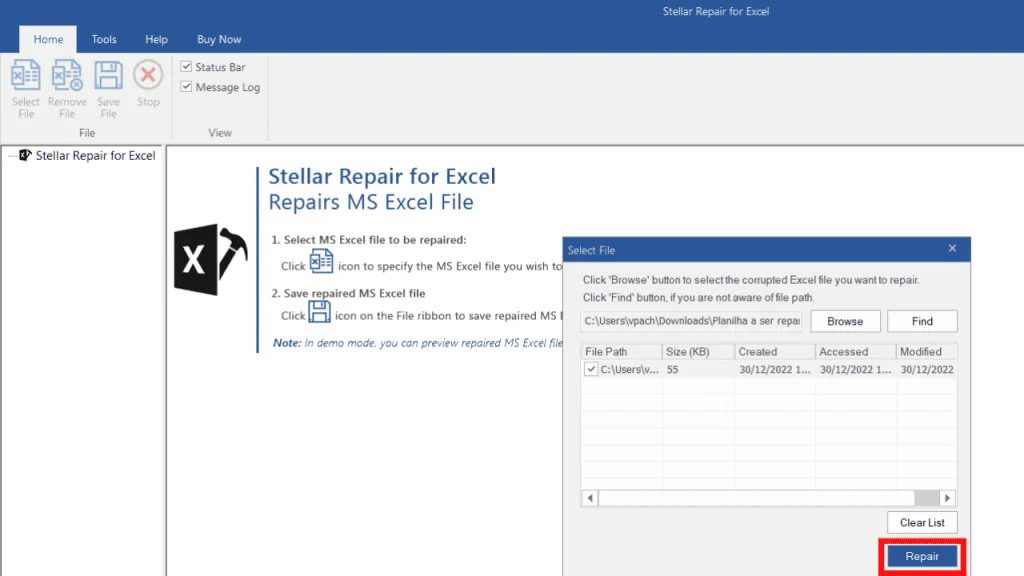
Task: Open the Tools ribbon tab
Action: point(104,40)
